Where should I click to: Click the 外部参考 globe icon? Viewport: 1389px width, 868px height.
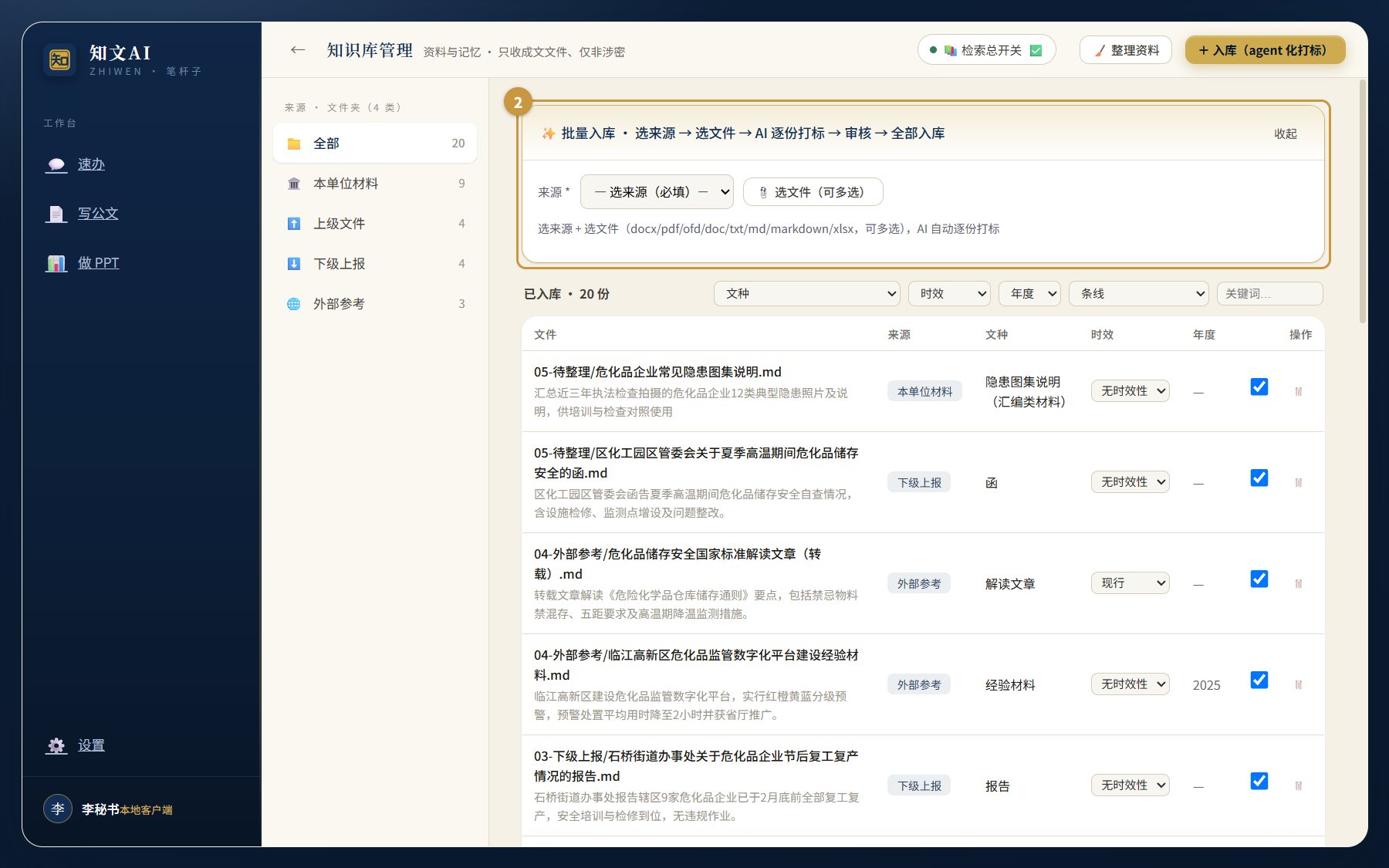tap(294, 304)
